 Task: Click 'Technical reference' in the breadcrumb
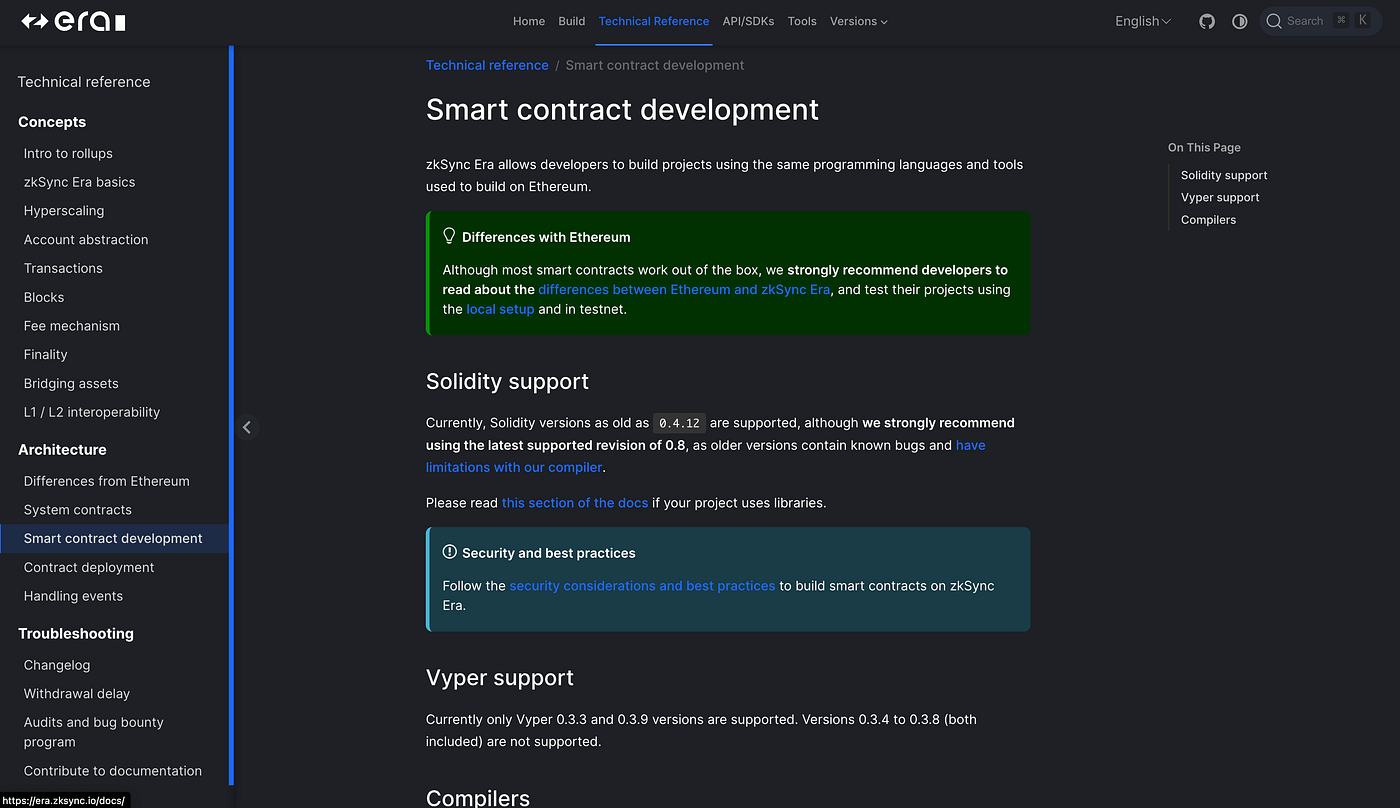pos(487,65)
